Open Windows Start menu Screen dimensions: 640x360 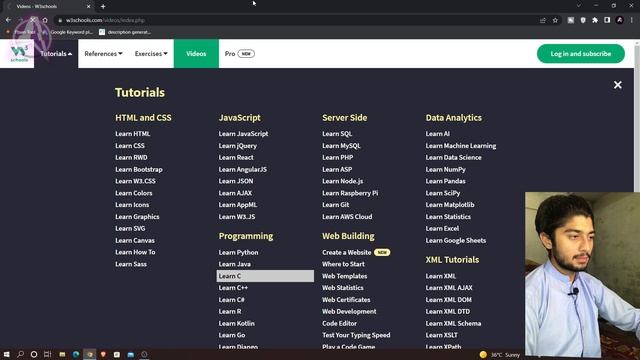click(7, 354)
